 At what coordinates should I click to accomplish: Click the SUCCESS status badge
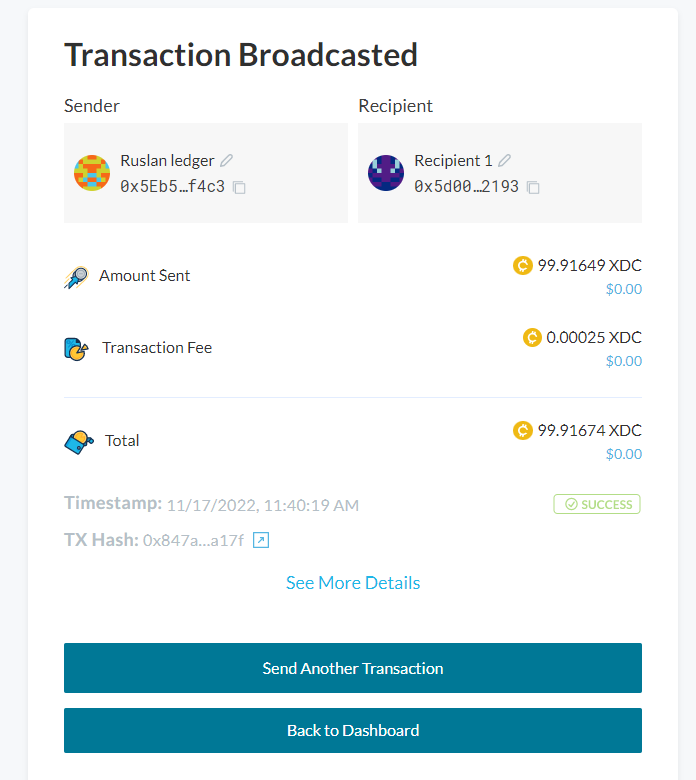click(597, 504)
